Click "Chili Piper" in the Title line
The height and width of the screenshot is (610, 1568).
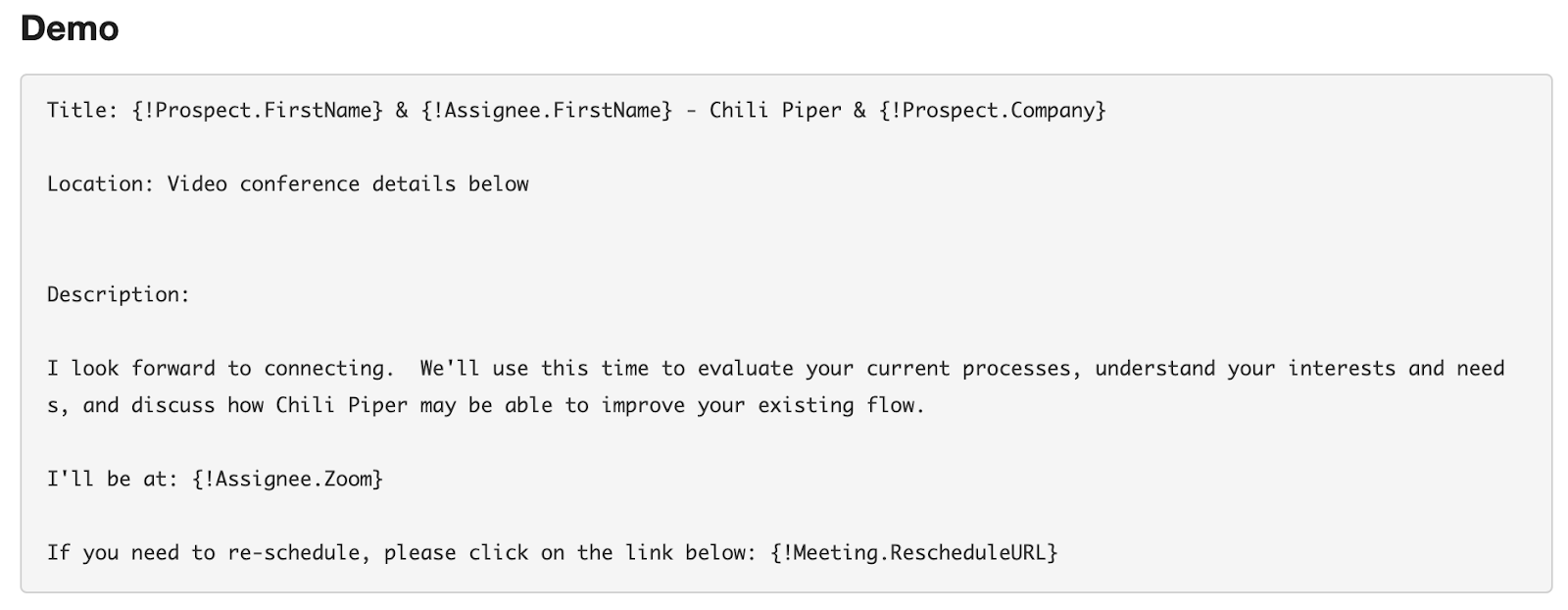coord(775,110)
